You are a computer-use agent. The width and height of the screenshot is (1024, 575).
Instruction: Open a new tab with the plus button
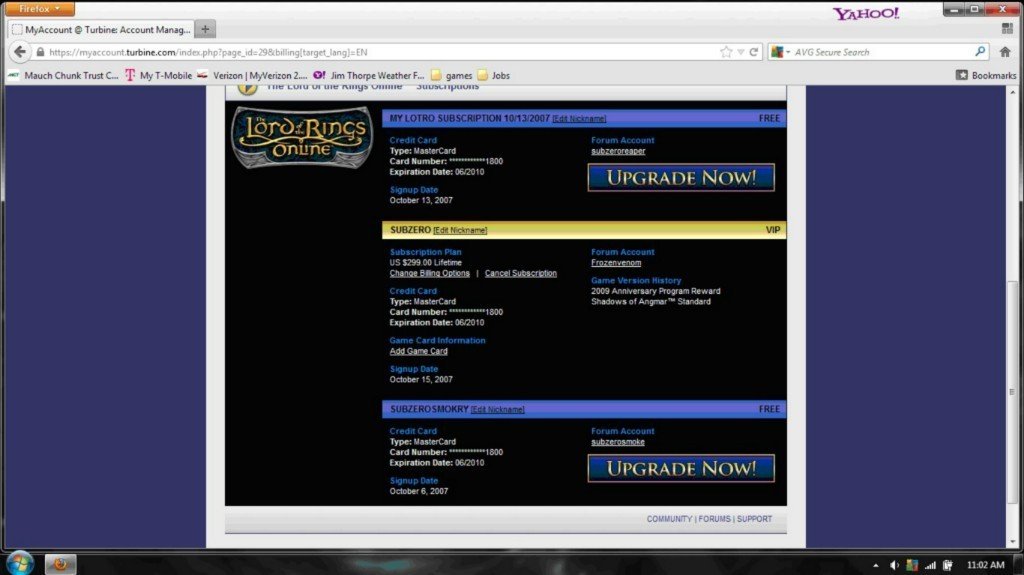click(x=205, y=29)
